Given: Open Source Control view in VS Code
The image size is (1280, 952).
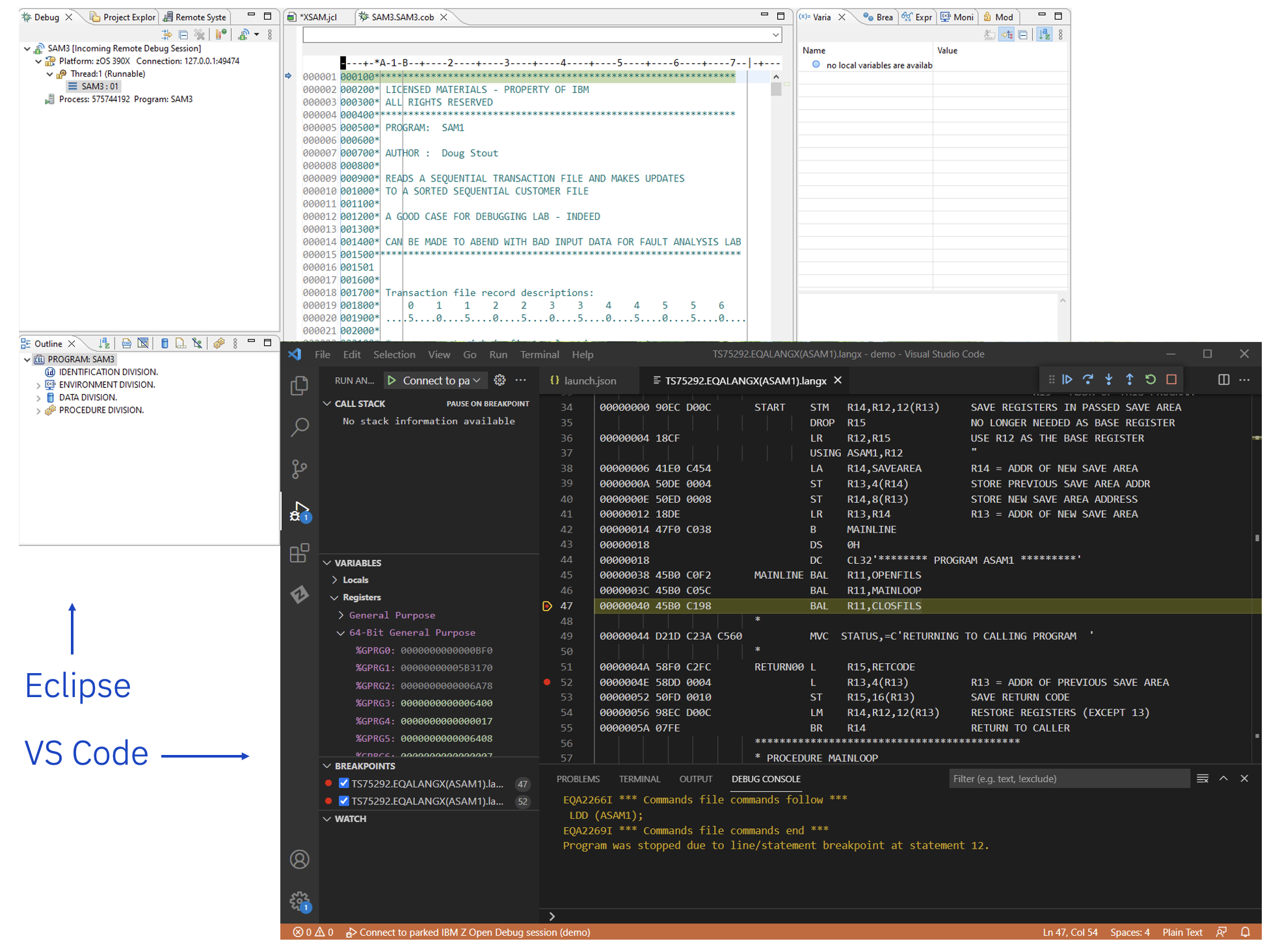Looking at the screenshot, I should pyautogui.click(x=299, y=469).
